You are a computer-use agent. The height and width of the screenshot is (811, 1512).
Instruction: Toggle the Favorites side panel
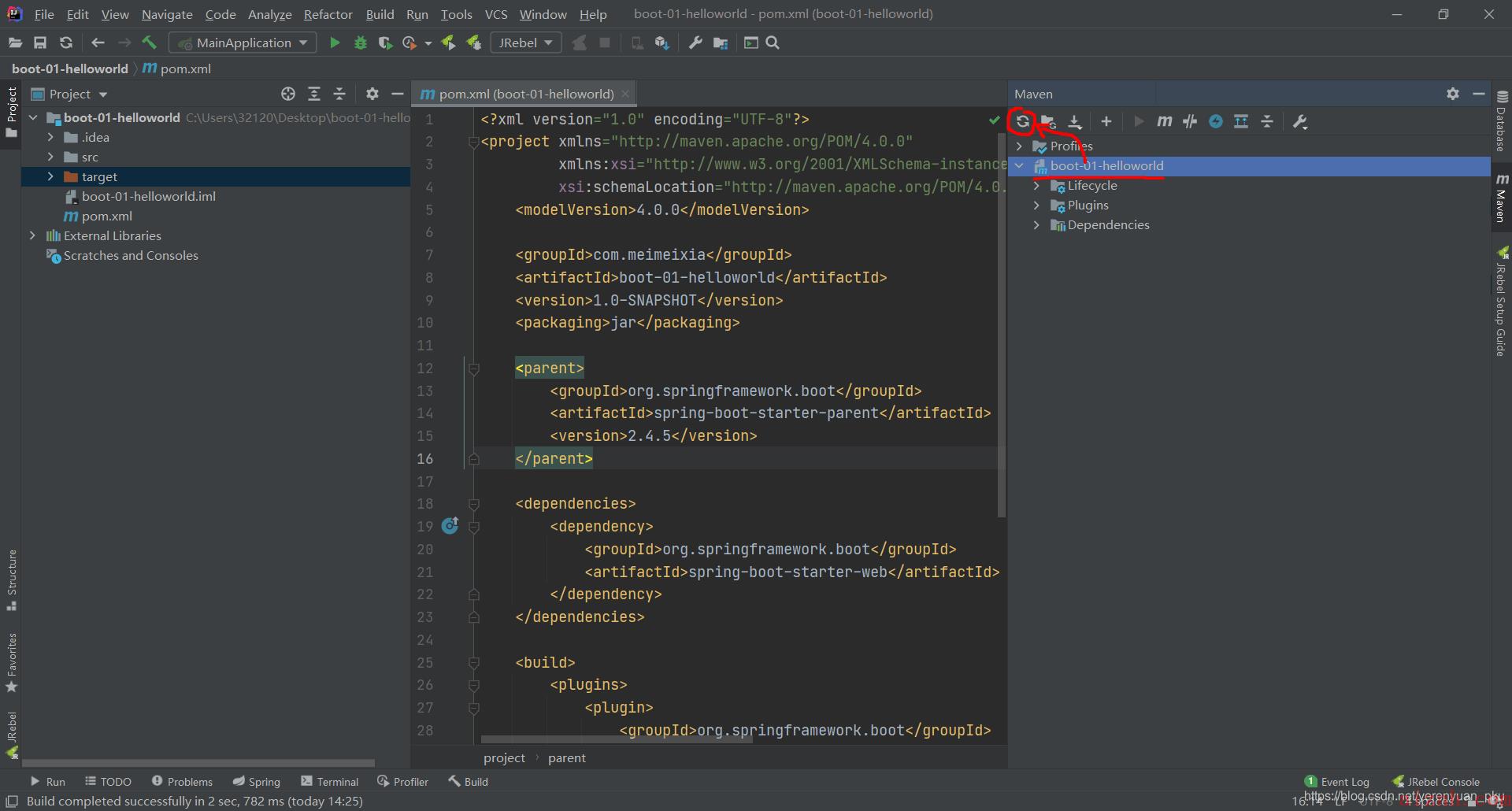tap(11, 663)
